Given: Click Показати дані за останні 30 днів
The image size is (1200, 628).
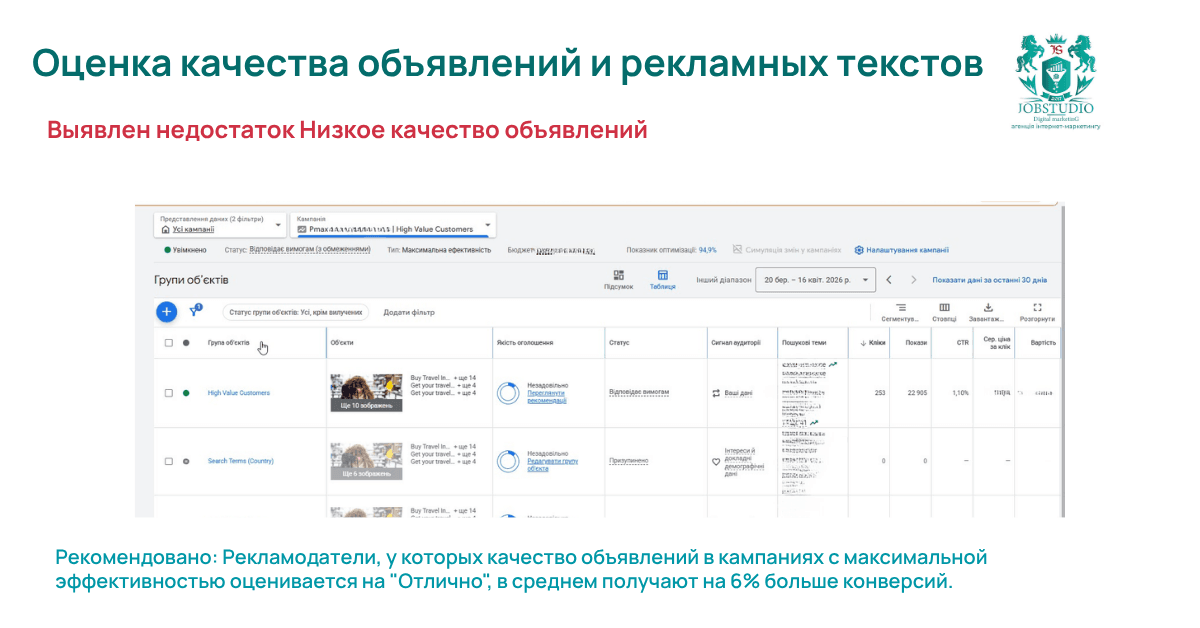Looking at the screenshot, I should pyautogui.click(x=990, y=280).
